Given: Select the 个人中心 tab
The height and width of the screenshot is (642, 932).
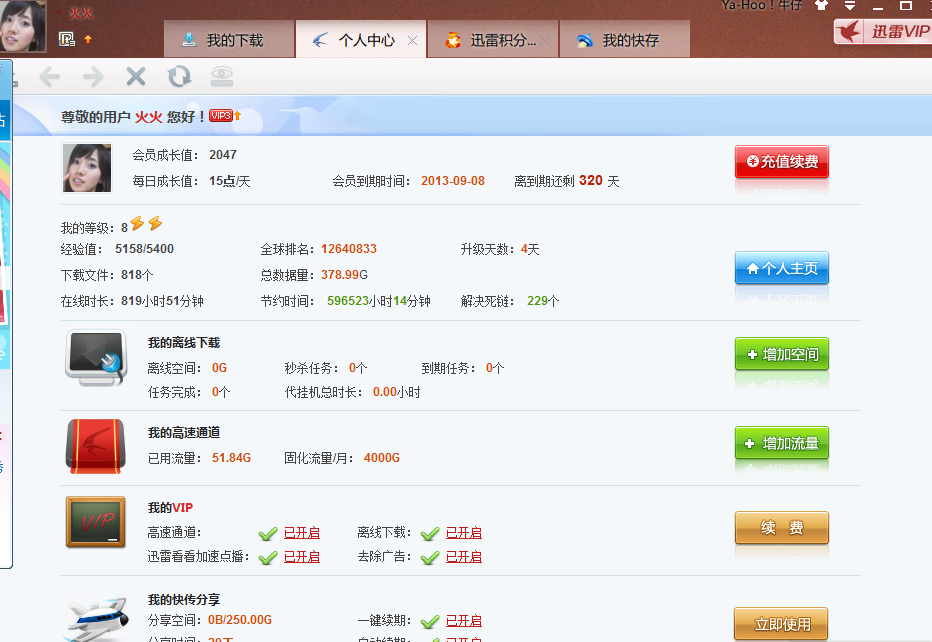Looking at the screenshot, I should (x=360, y=40).
